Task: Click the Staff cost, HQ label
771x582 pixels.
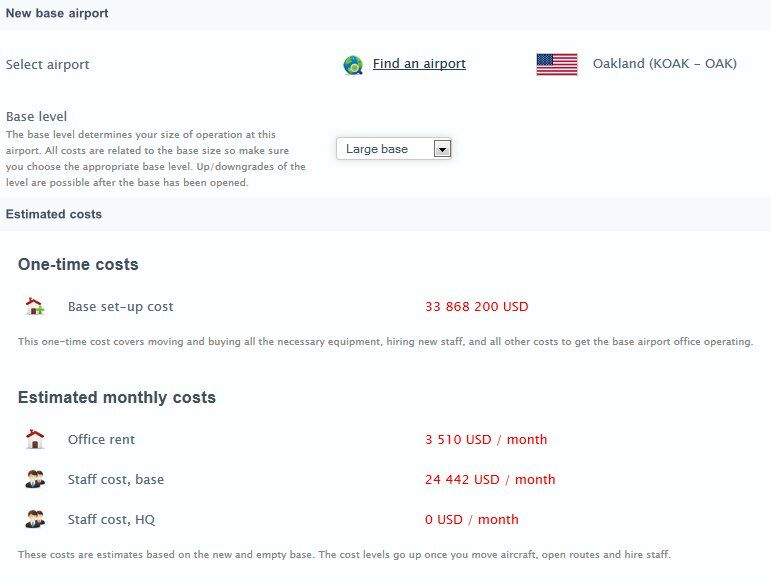Action: pyautogui.click(x=111, y=520)
